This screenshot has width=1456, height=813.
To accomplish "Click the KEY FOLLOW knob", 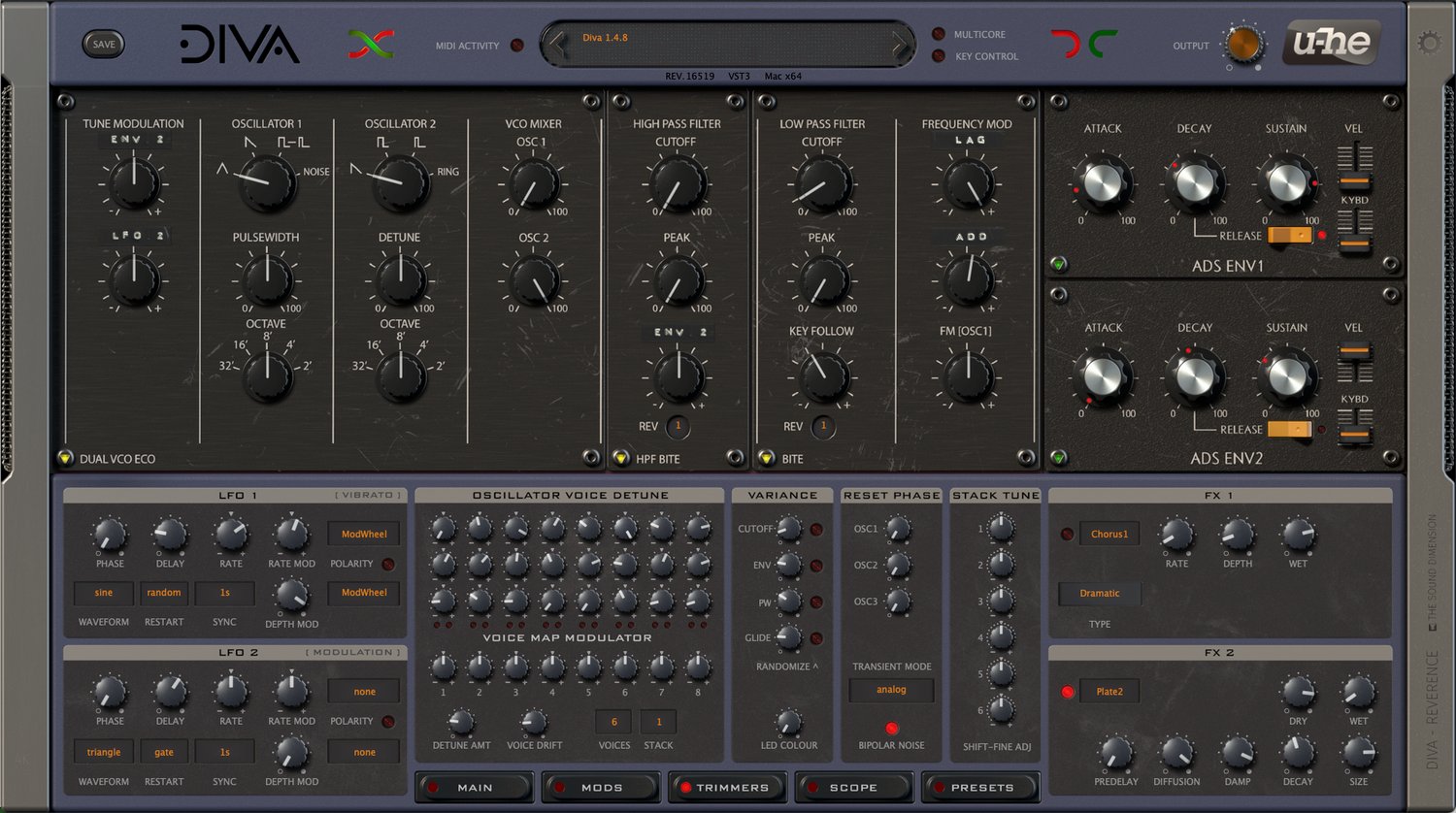I will click(823, 376).
